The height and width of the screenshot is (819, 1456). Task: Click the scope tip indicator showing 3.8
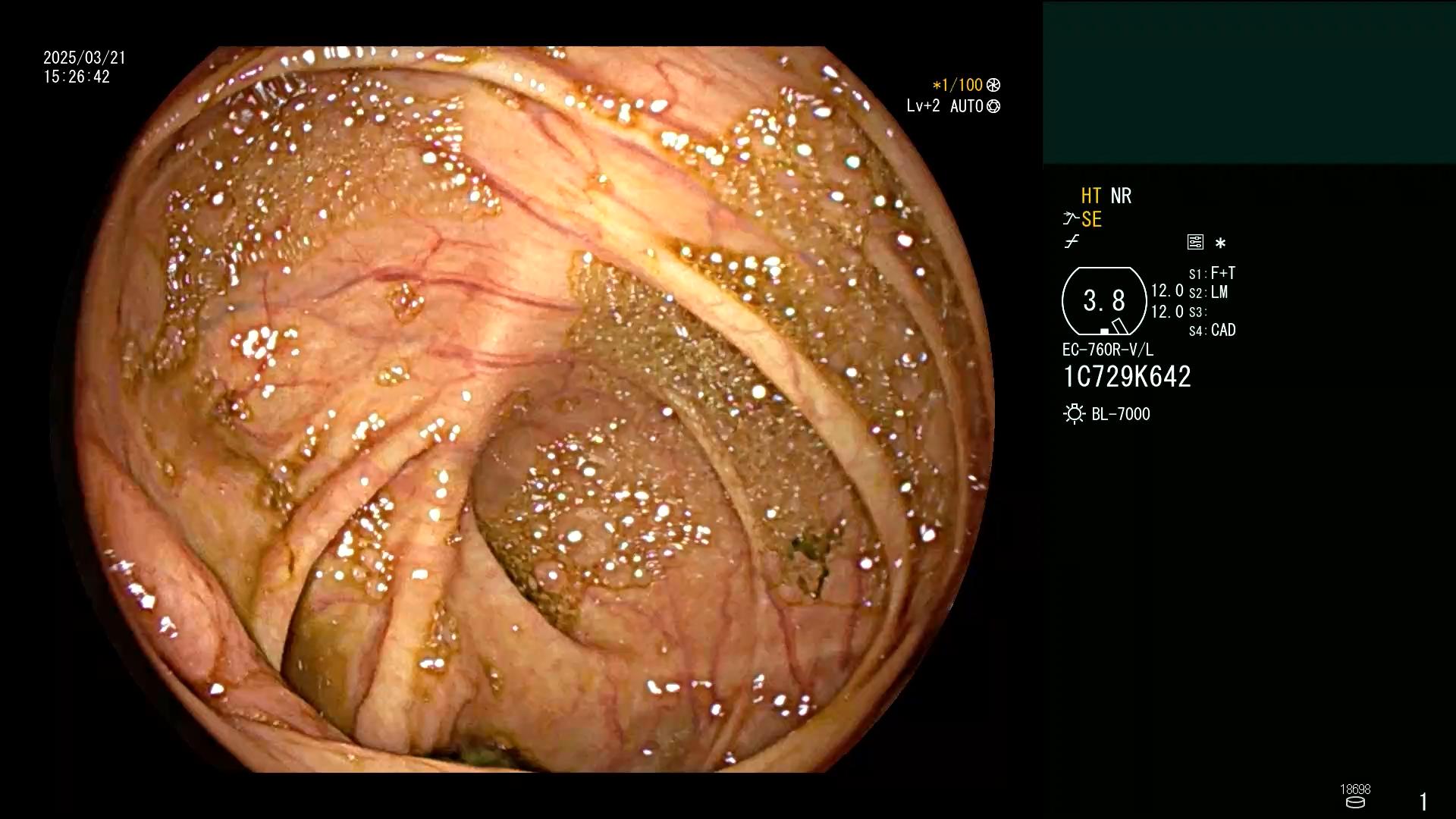pos(1104,301)
